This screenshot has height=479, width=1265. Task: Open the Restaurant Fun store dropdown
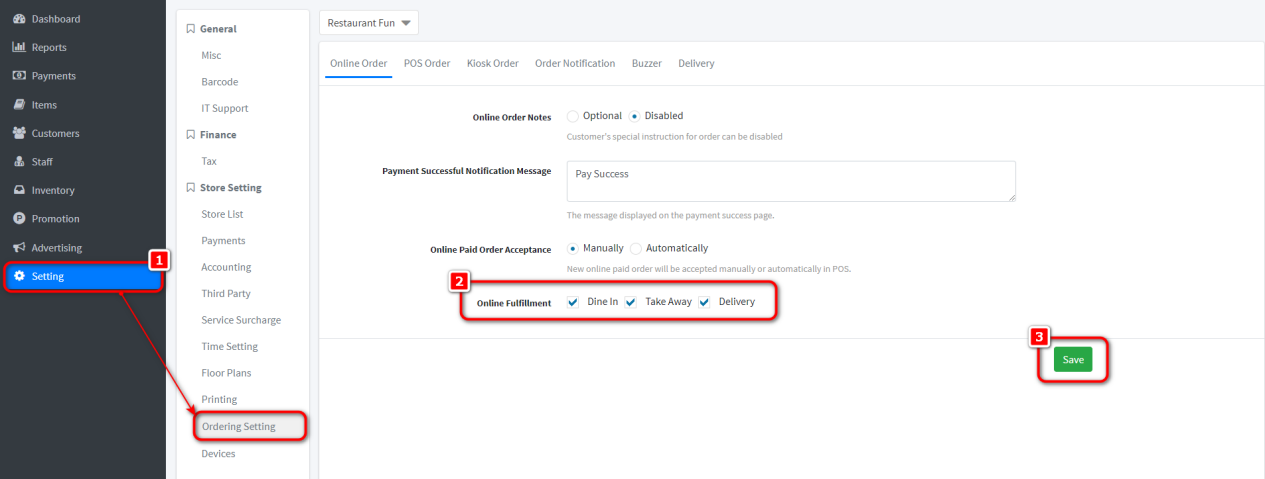click(x=369, y=23)
